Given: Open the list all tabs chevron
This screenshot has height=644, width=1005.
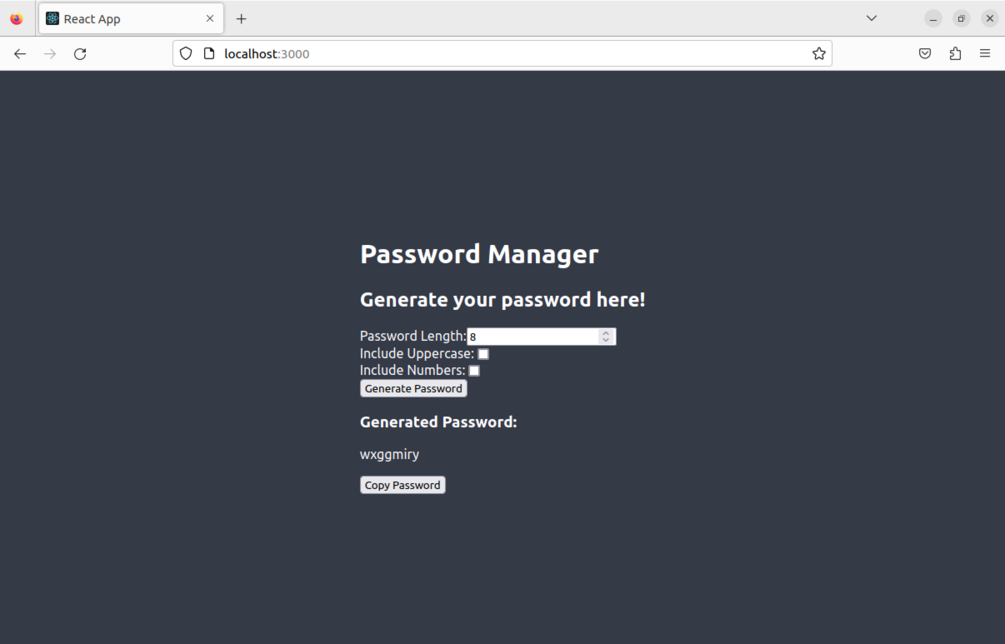Looking at the screenshot, I should (x=871, y=19).
